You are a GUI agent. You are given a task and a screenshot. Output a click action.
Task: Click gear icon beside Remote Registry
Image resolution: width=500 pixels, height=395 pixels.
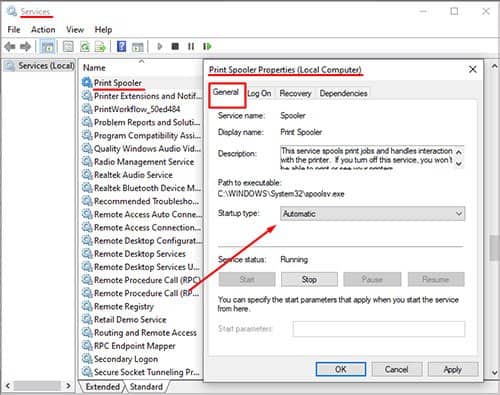[x=87, y=306]
